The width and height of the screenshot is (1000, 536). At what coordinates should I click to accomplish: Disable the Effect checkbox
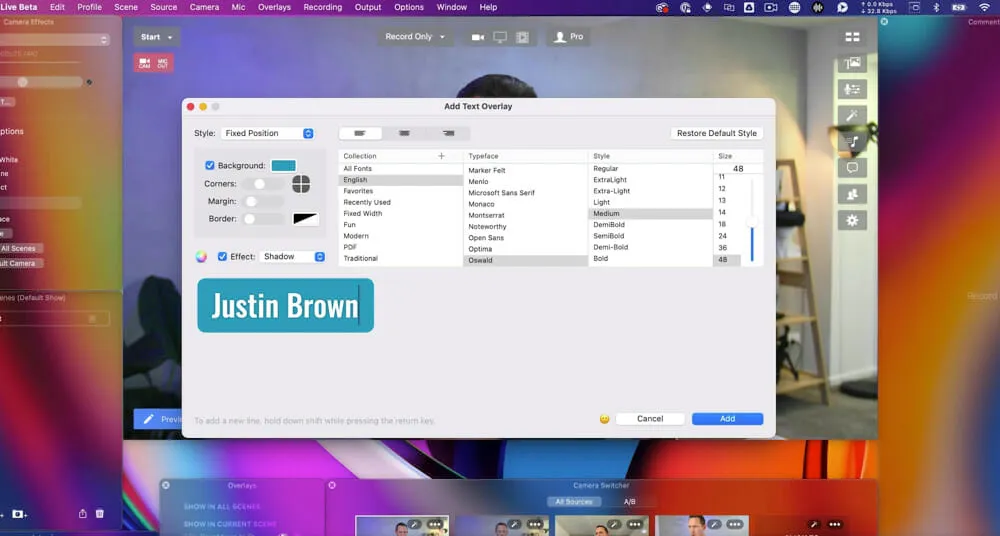tap(223, 257)
